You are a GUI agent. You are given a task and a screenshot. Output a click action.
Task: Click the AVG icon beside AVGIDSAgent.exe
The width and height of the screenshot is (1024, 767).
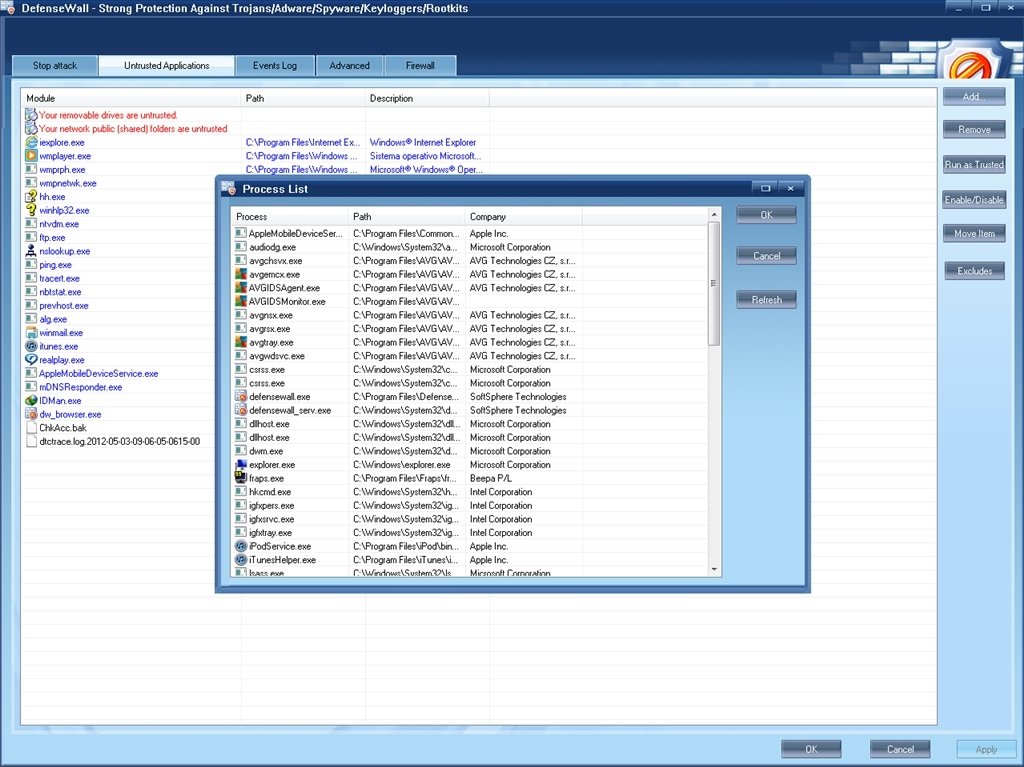[241, 288]
